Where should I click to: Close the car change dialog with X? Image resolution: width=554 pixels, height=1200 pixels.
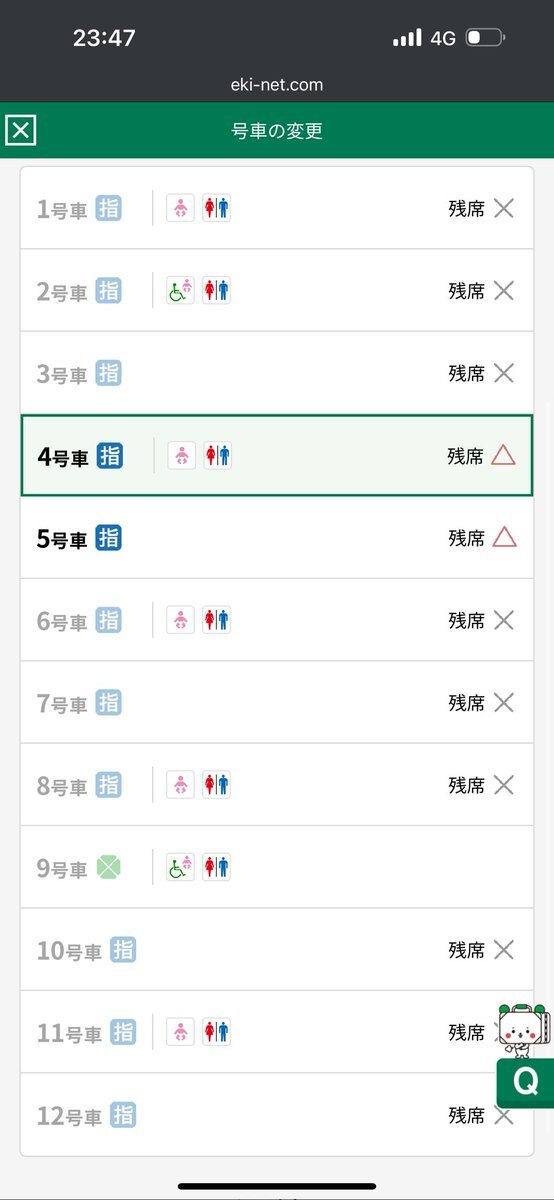21,130
